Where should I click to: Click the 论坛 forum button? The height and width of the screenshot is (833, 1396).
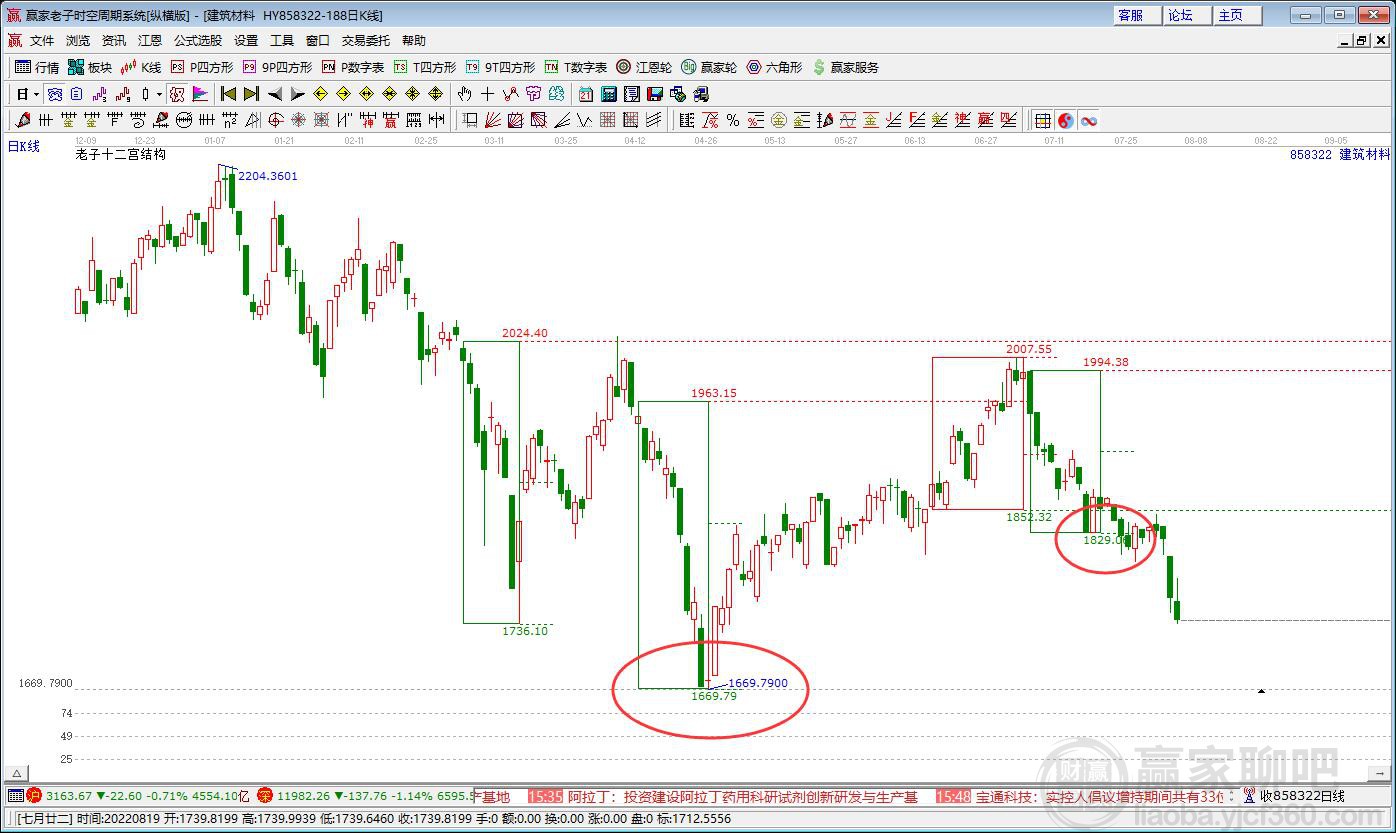(x=1187, y=15)
